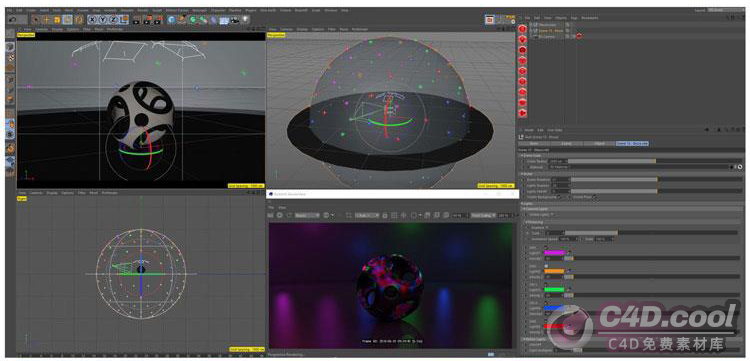The image size is (750, 361).
Task: Click the Flickering Type slider
Action: [x=651, y=233]
